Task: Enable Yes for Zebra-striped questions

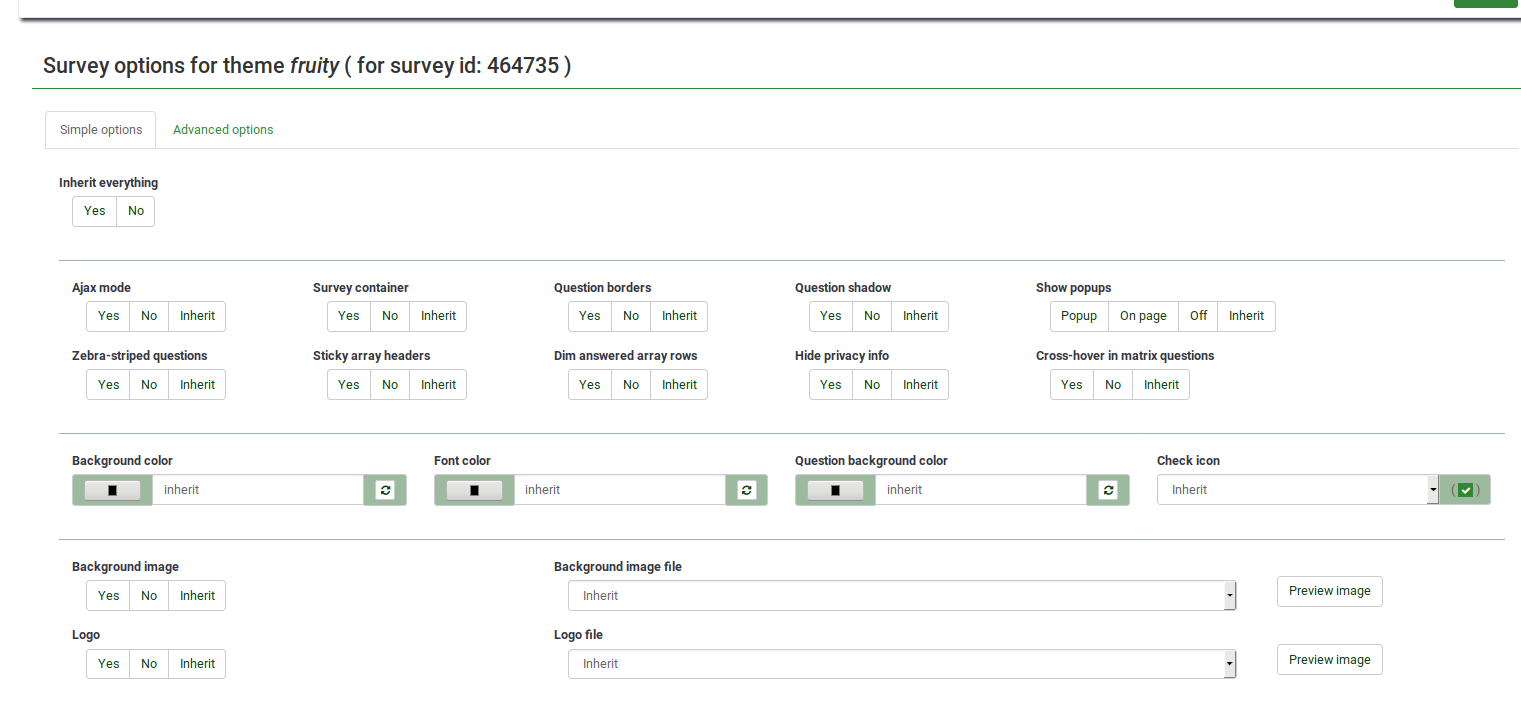Action: 109,385
